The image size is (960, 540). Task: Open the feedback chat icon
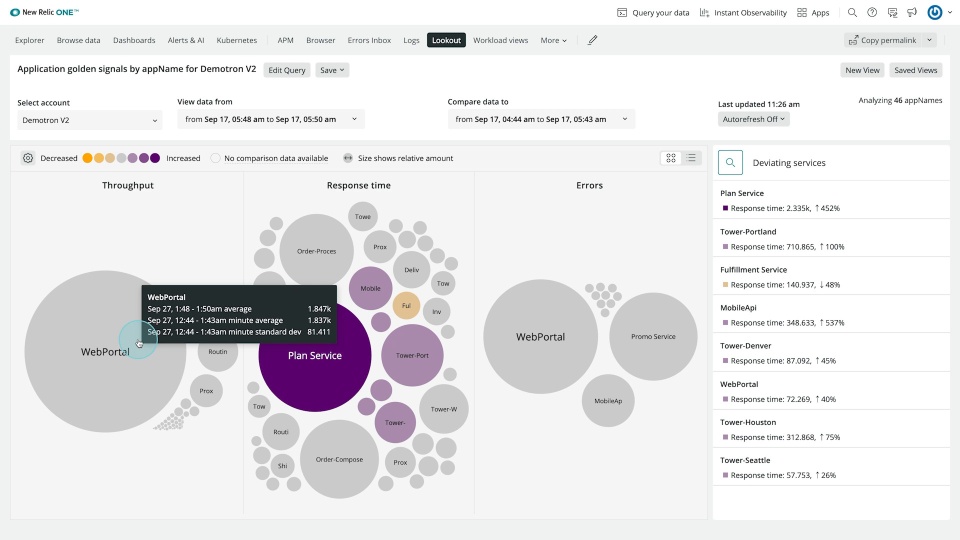892,12
